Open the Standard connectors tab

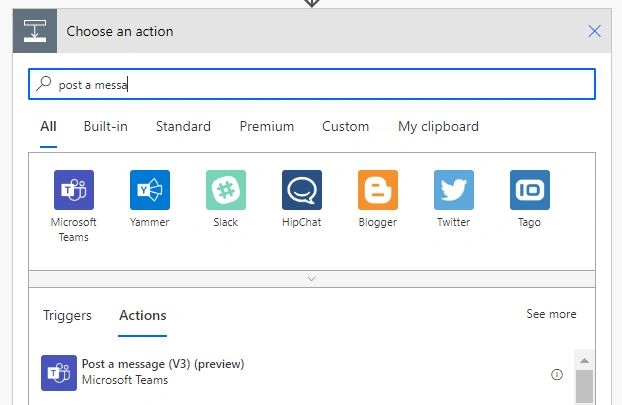click(x=183, y=127)
